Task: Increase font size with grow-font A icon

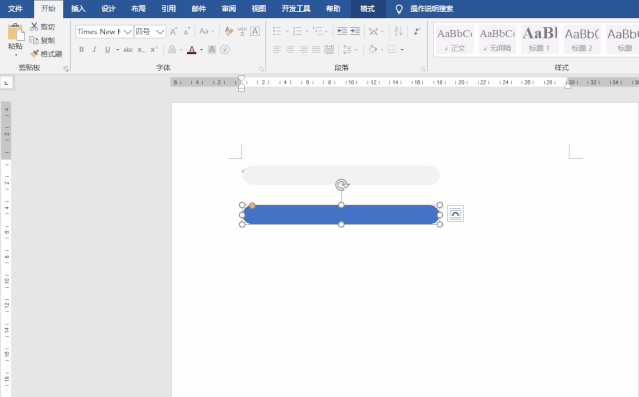Action: 174,31
